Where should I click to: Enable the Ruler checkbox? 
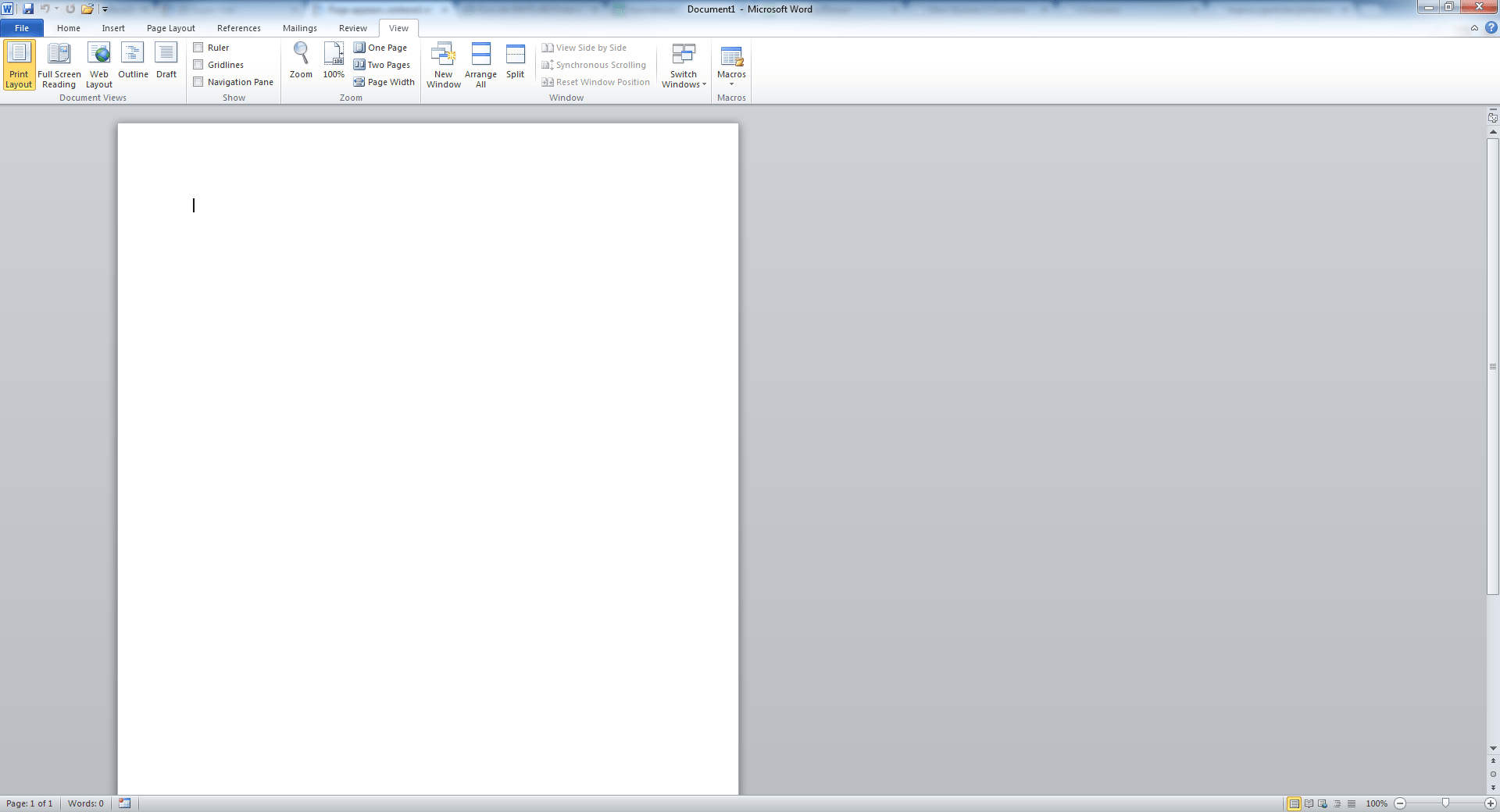tap(199, 47)
